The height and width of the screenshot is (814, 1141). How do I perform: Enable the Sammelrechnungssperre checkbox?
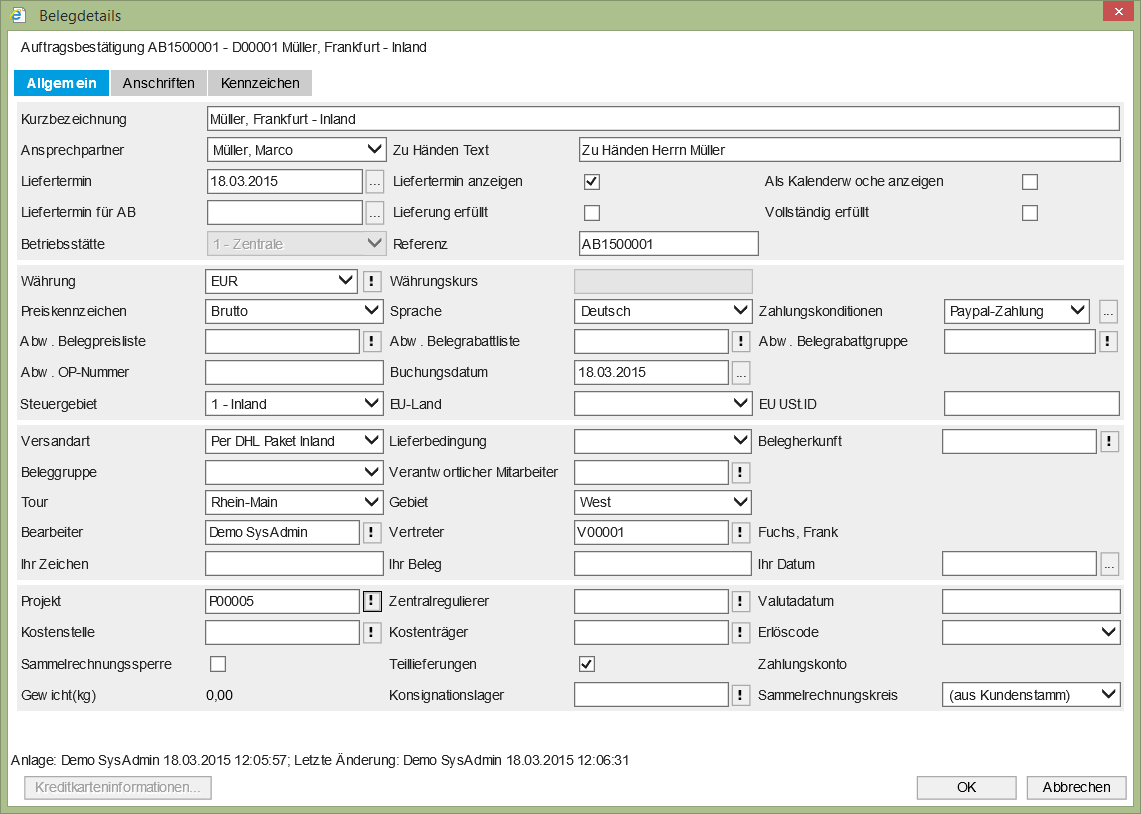218,664
